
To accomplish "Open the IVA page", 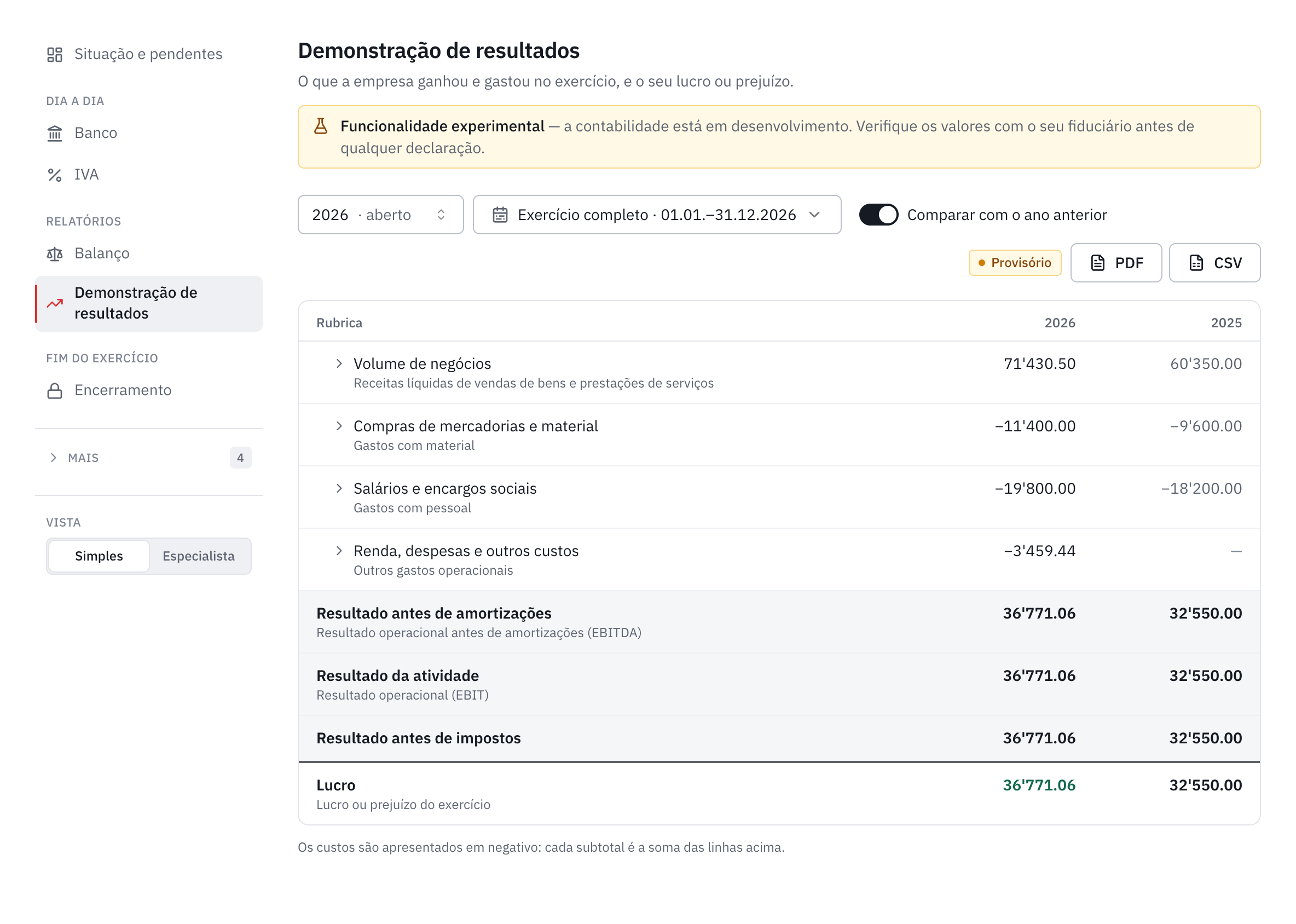I will click(x=149, y=175).
